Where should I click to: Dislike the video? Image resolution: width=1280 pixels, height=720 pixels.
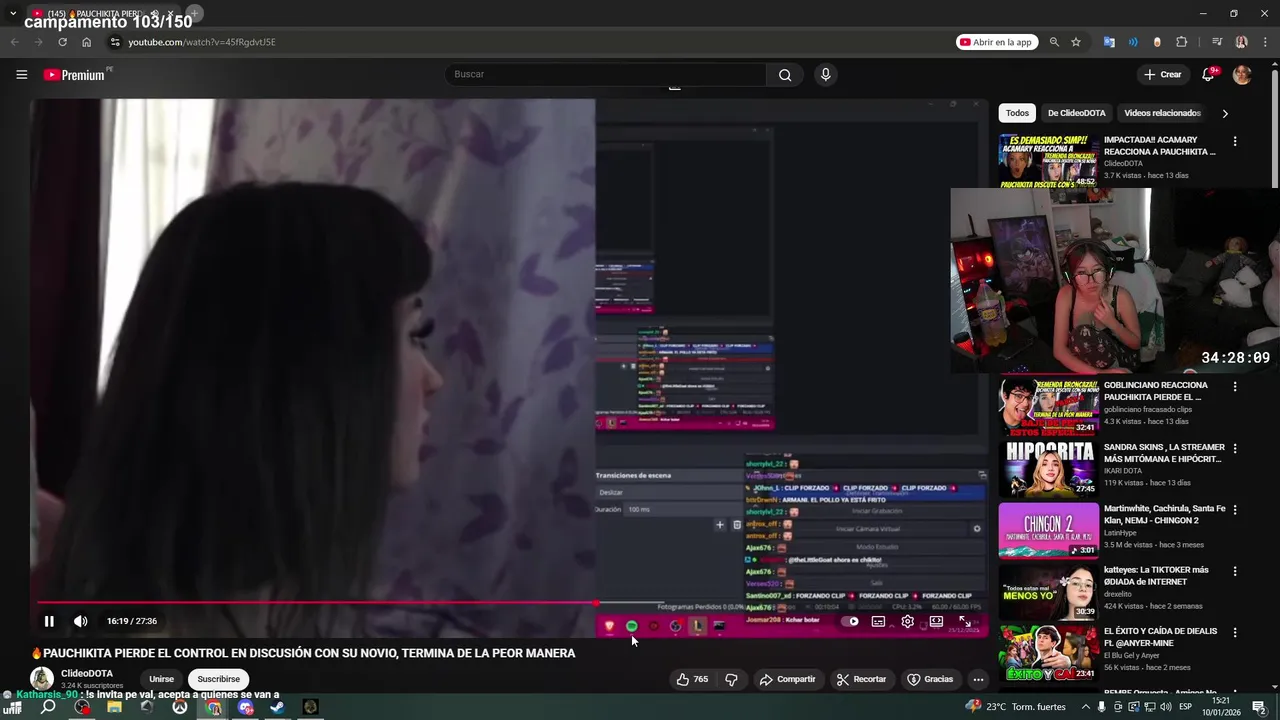pyautogui.click(x=731, y=679)
